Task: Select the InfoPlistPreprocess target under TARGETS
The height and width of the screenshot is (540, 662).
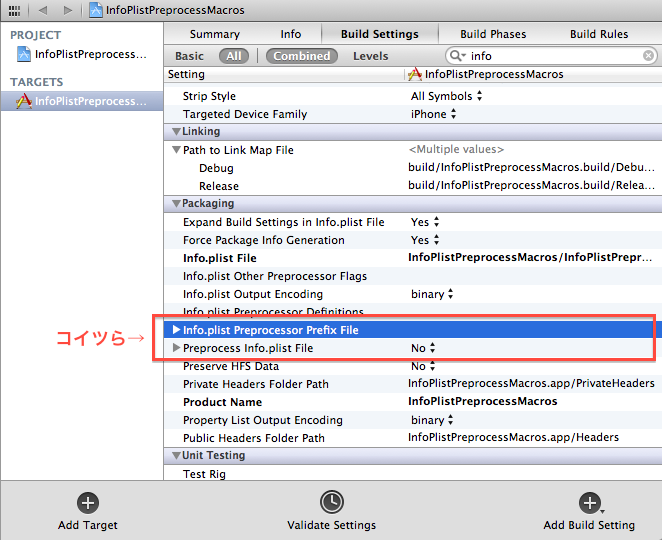Action: [x=82, y=101]
